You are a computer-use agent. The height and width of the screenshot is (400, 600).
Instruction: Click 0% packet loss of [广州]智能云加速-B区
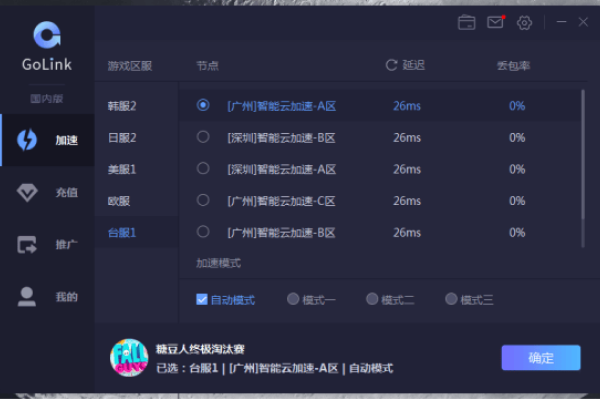pyautogui.click(x=517, y=233)
